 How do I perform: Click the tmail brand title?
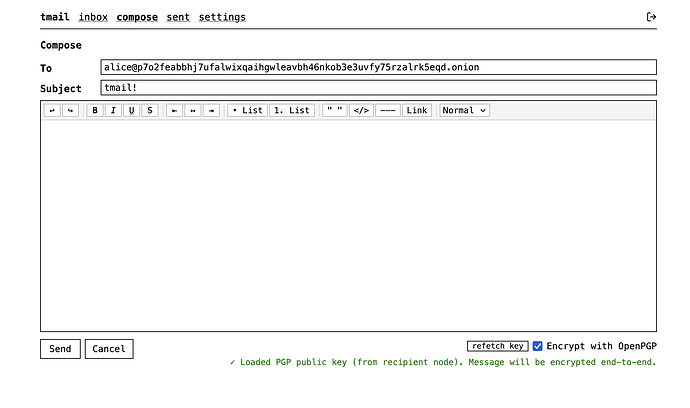55,17
